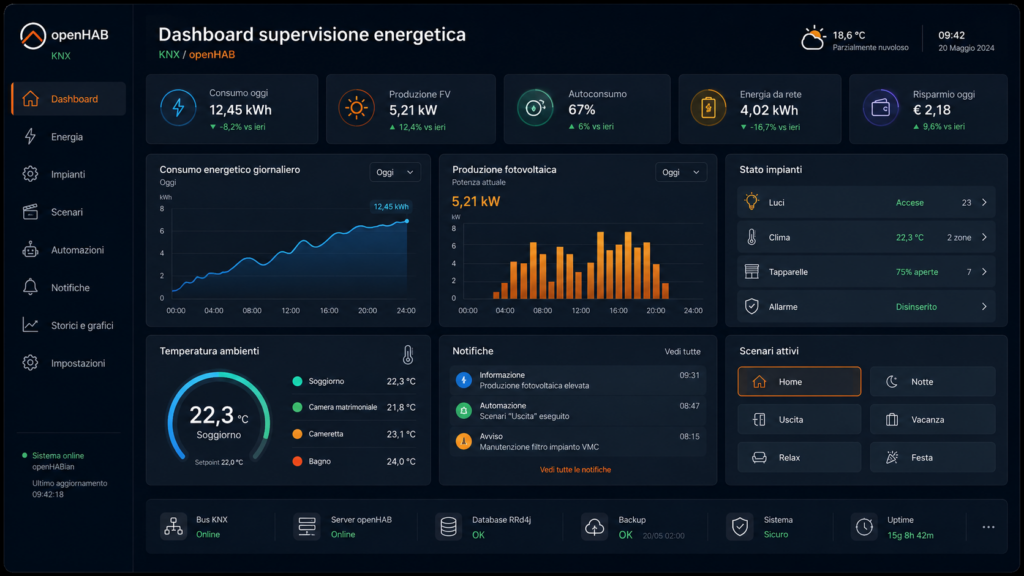Click the thermometer icon in Temperatura ambienti
Viewport: 1024px width, 576px height.
click(x=408, y=355)
